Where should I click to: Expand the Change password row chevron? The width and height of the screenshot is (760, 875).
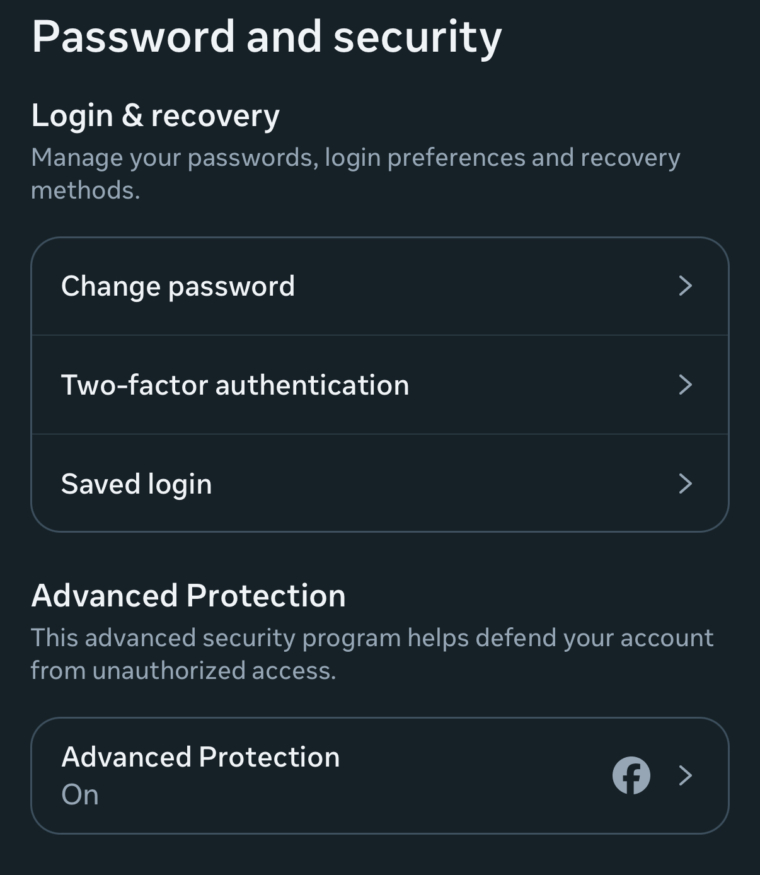pos(686,286)
